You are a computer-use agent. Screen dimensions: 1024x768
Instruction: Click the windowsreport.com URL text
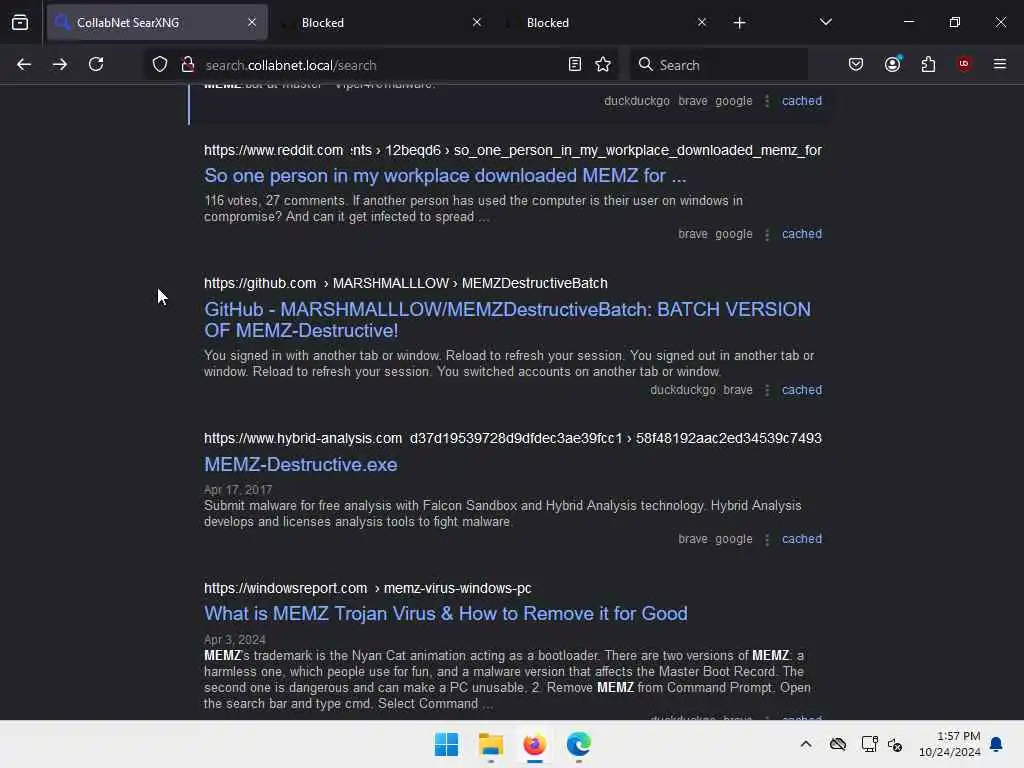click(x=368, y=588)
